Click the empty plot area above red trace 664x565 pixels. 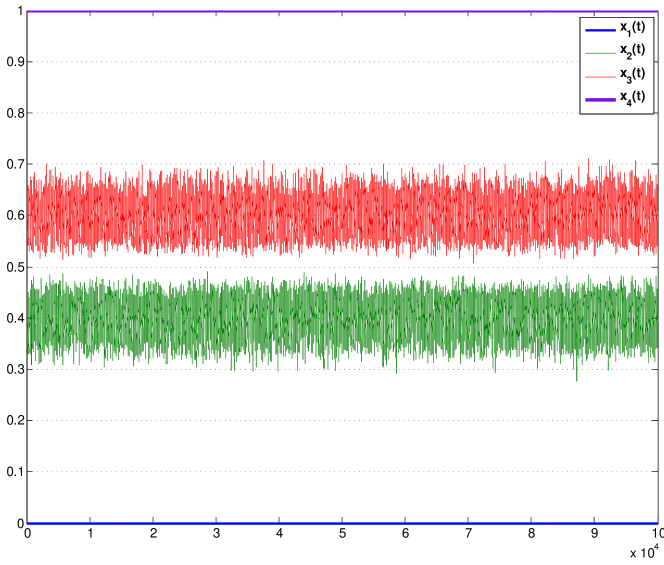[x=300, y=90]
